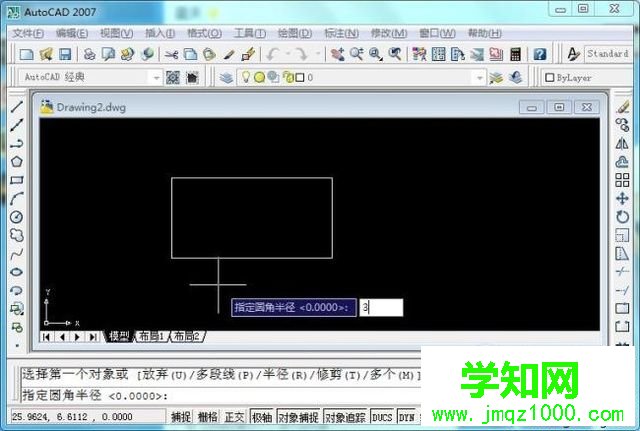The height and width of the screenshot is (431, 640).
Task: Toggle the 栅格 grid display
Action: [207, 417]
